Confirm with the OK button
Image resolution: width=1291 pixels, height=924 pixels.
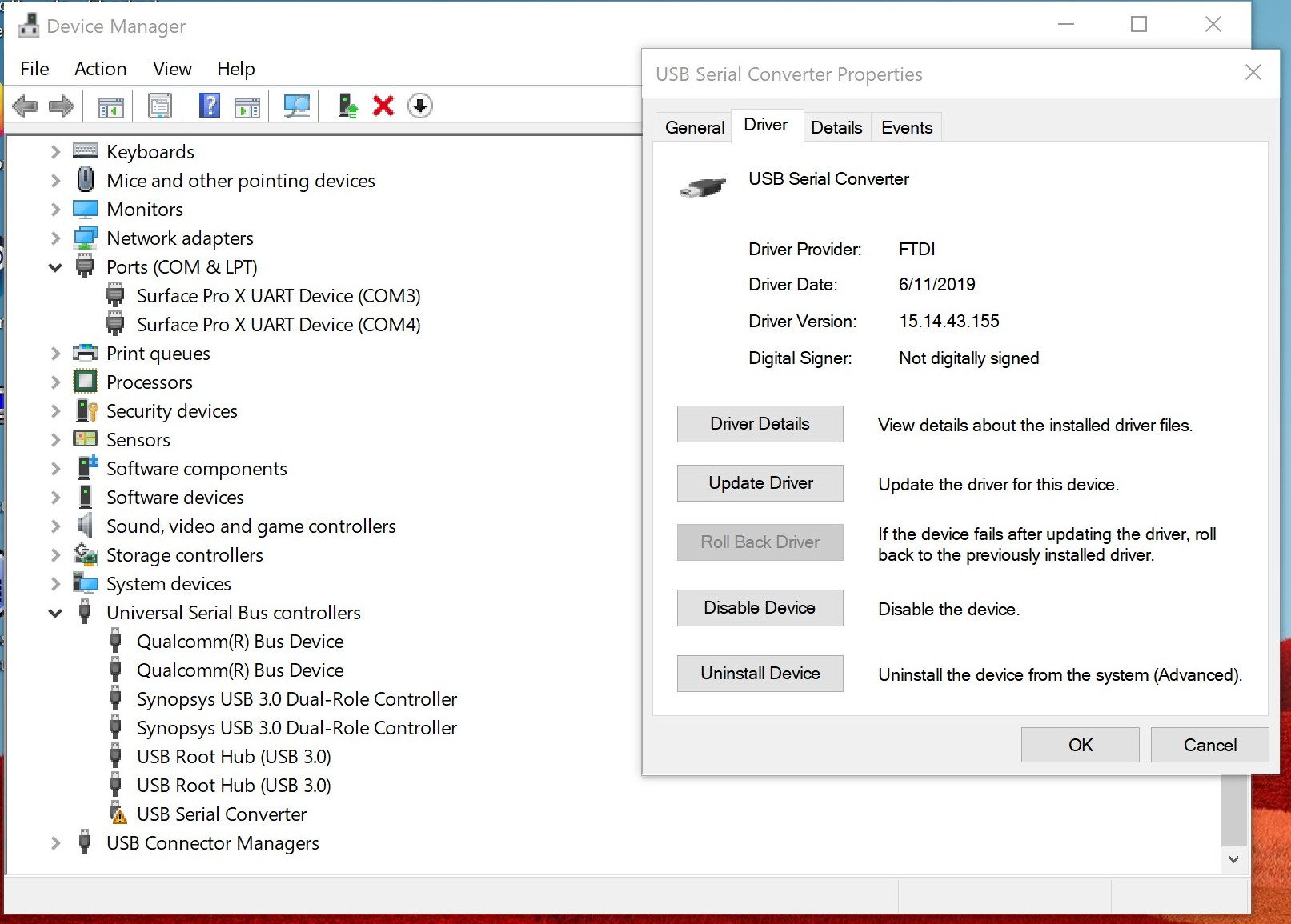pyautogui.click(x=1080, y=745)
